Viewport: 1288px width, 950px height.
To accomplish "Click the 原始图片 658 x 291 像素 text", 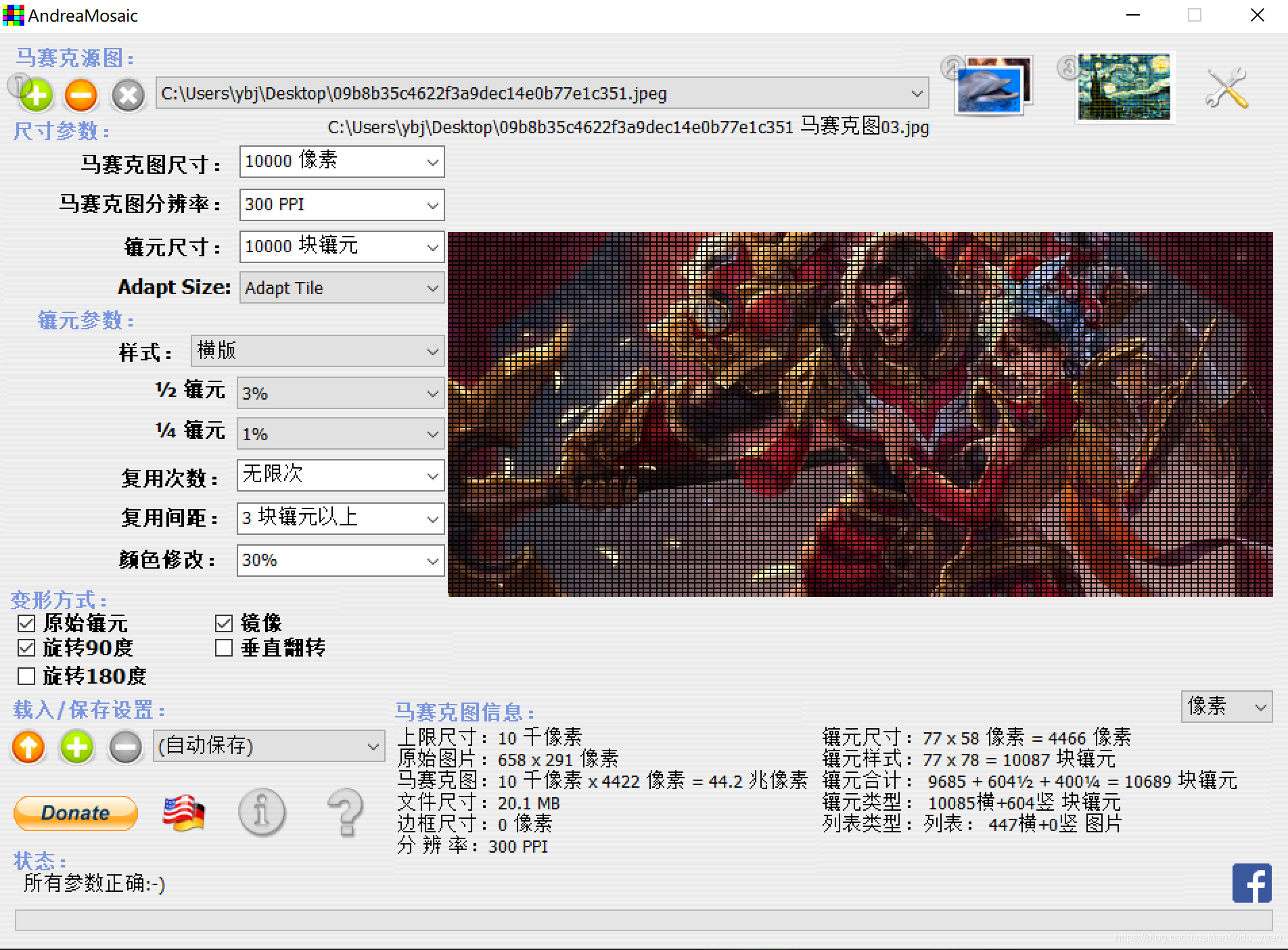I will (x=508, y=759).
